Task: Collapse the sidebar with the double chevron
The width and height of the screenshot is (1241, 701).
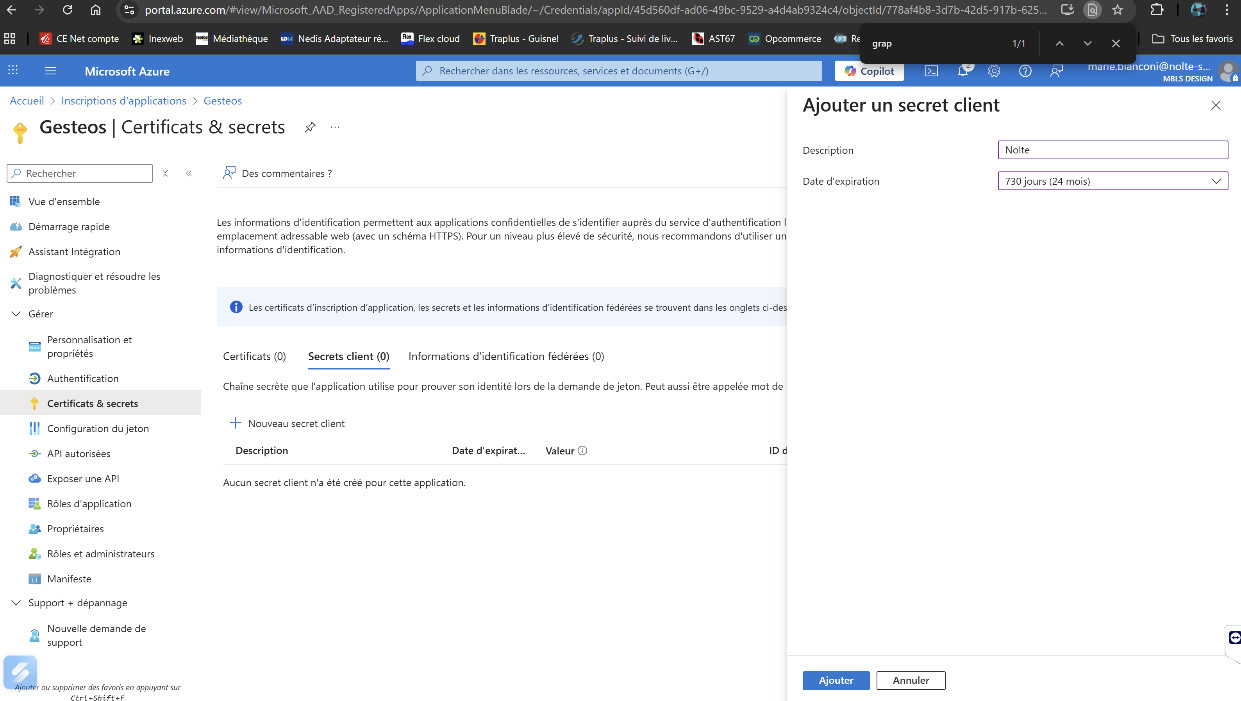Action: (189, 174)
